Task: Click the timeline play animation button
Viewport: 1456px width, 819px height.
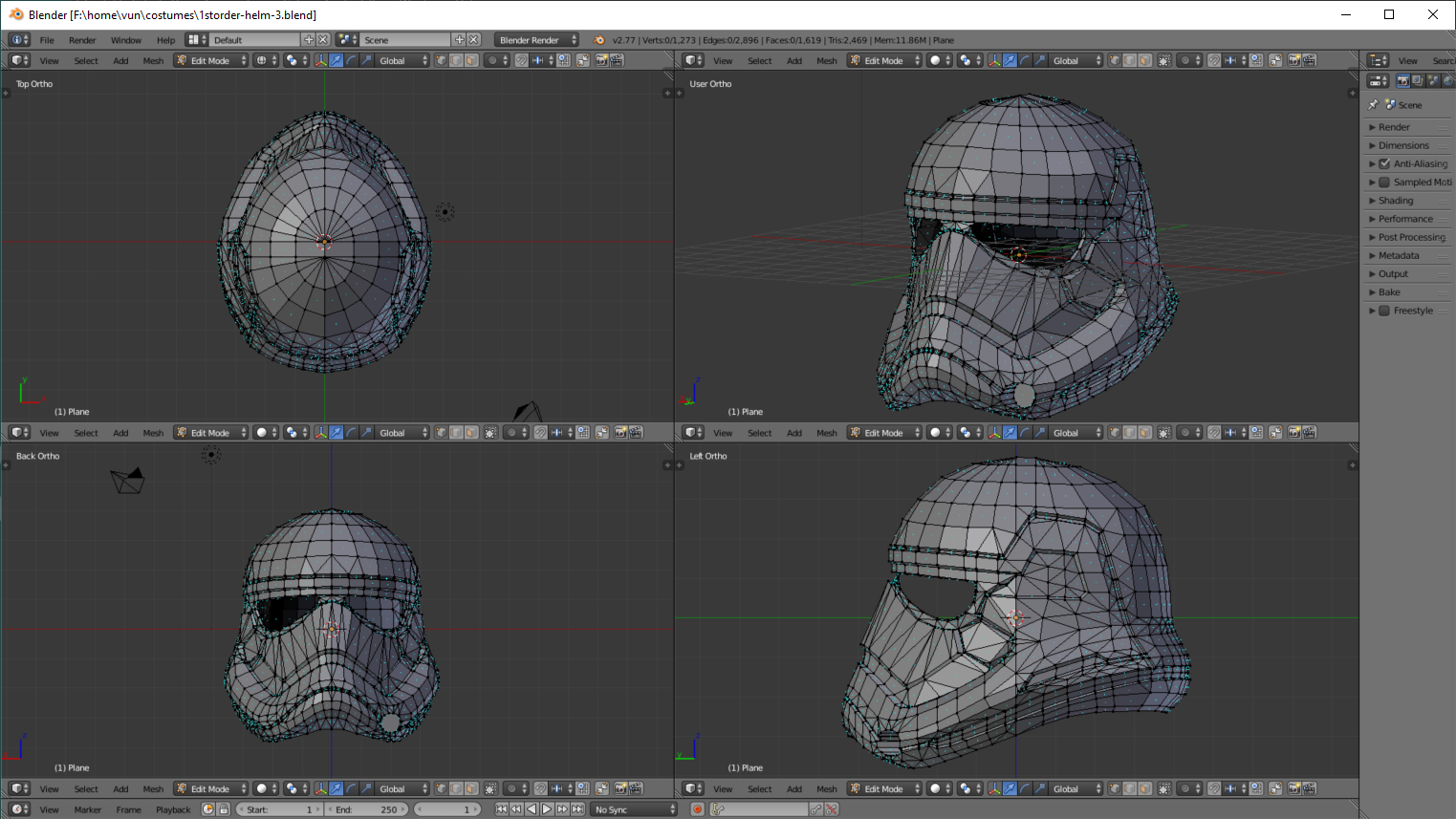Action: [x=547, y=809]
